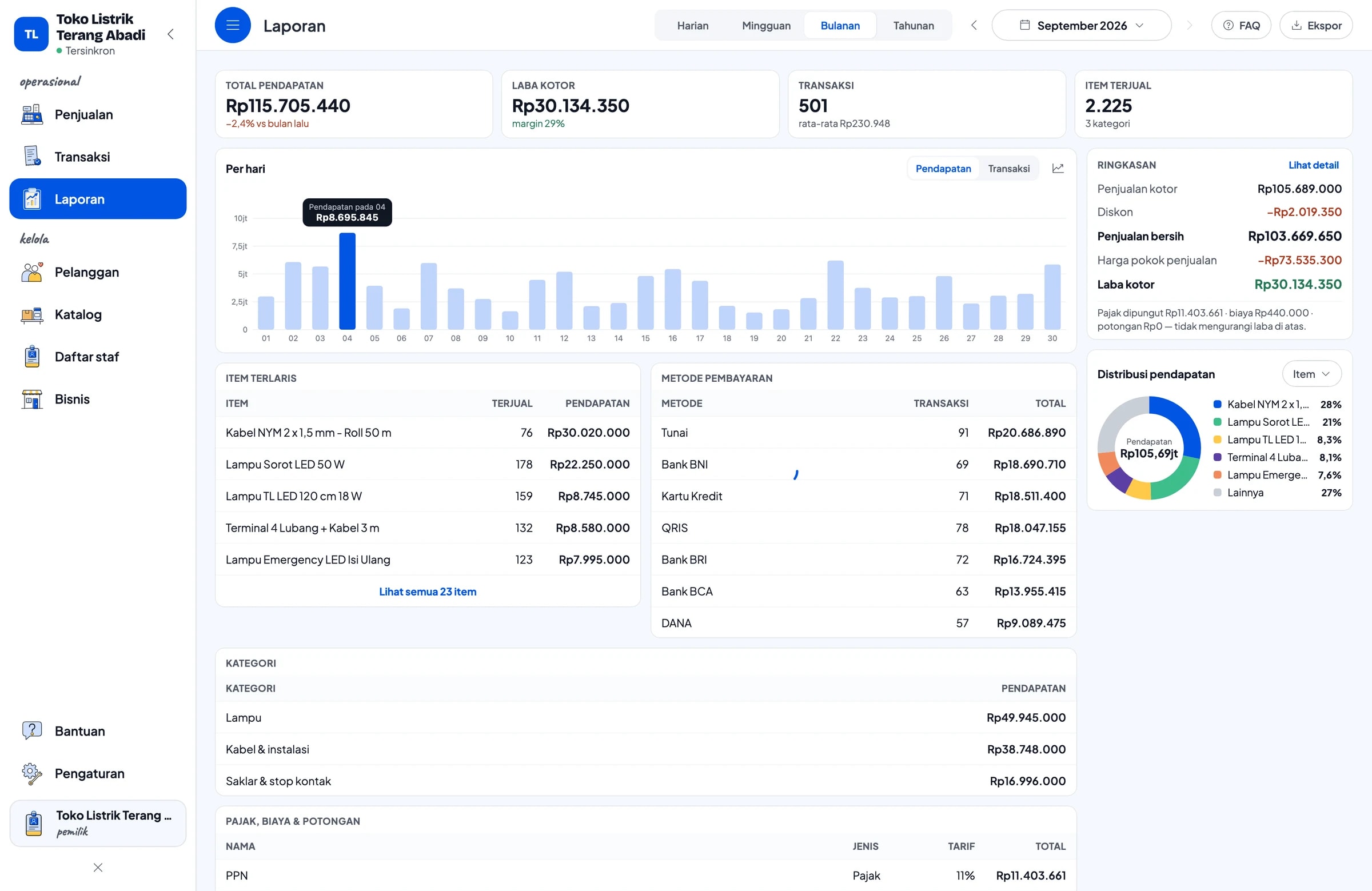1372x891 pixels.
Task: Open the Katalog page
Action: (98, 315)
